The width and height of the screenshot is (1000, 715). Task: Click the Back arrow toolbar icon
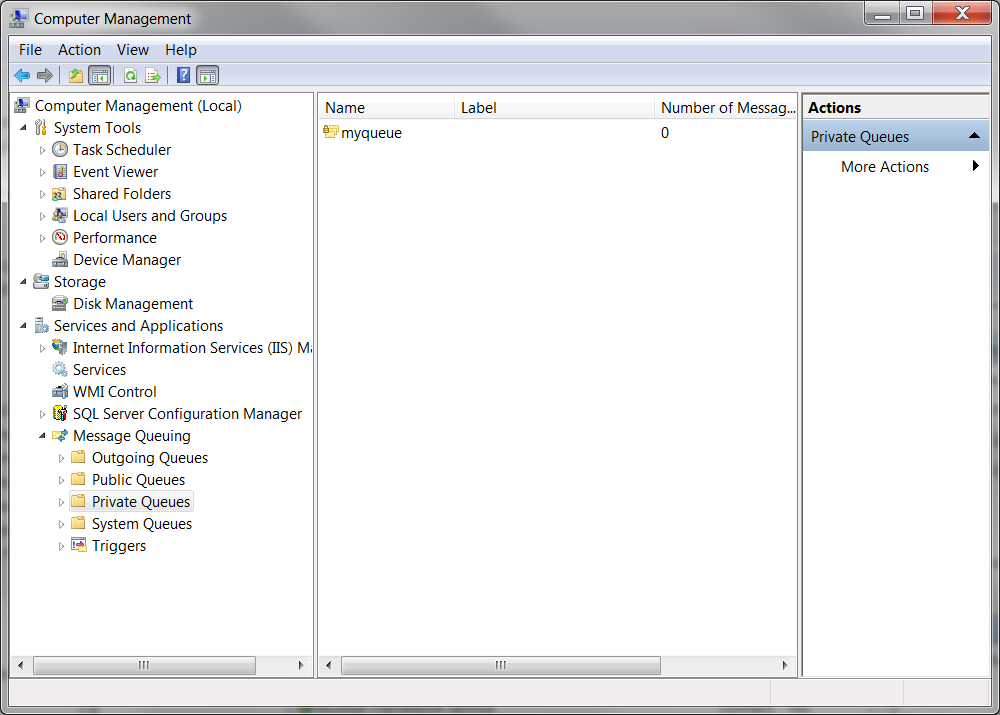click(x=22, y=76)
